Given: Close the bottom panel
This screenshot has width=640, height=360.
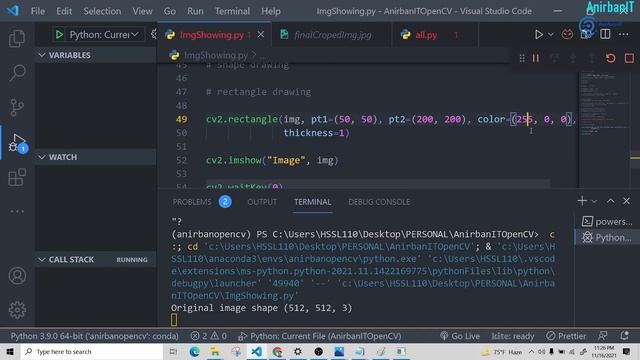Looking at the screenshot, I should [627, 201].
